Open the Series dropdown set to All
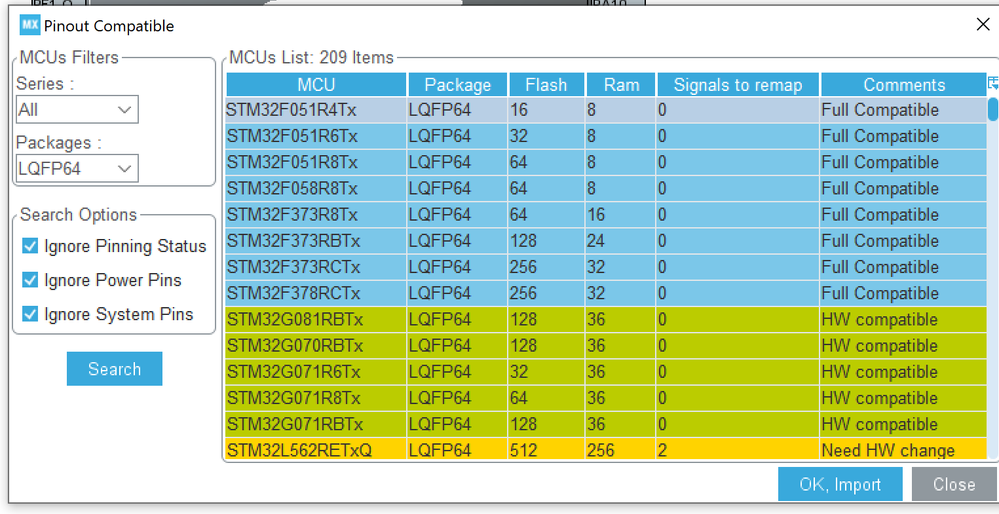999x514 pixels. pos(77,110)
